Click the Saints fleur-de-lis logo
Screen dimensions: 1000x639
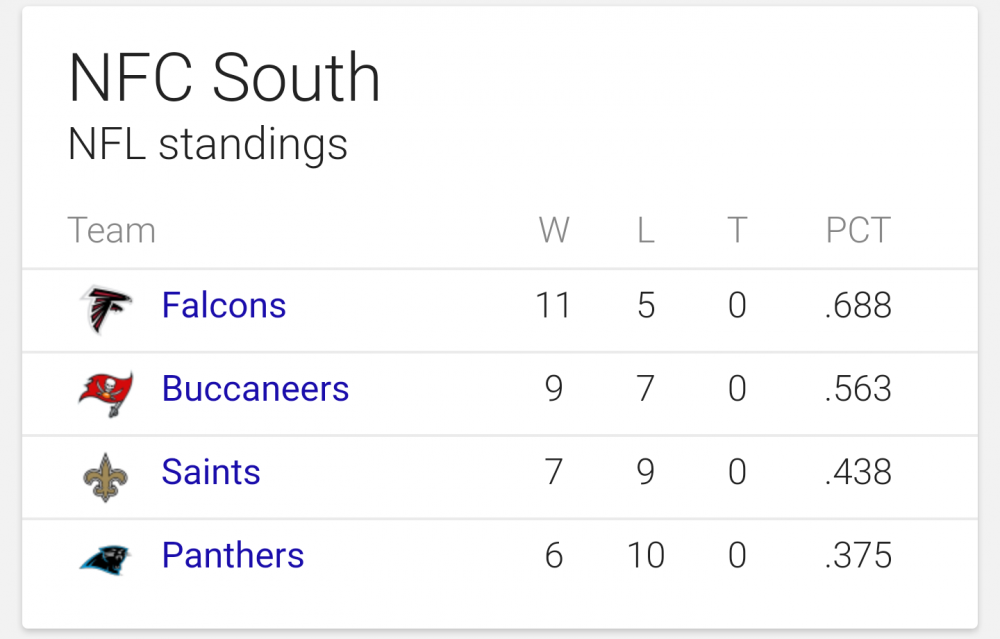[106, 477]
